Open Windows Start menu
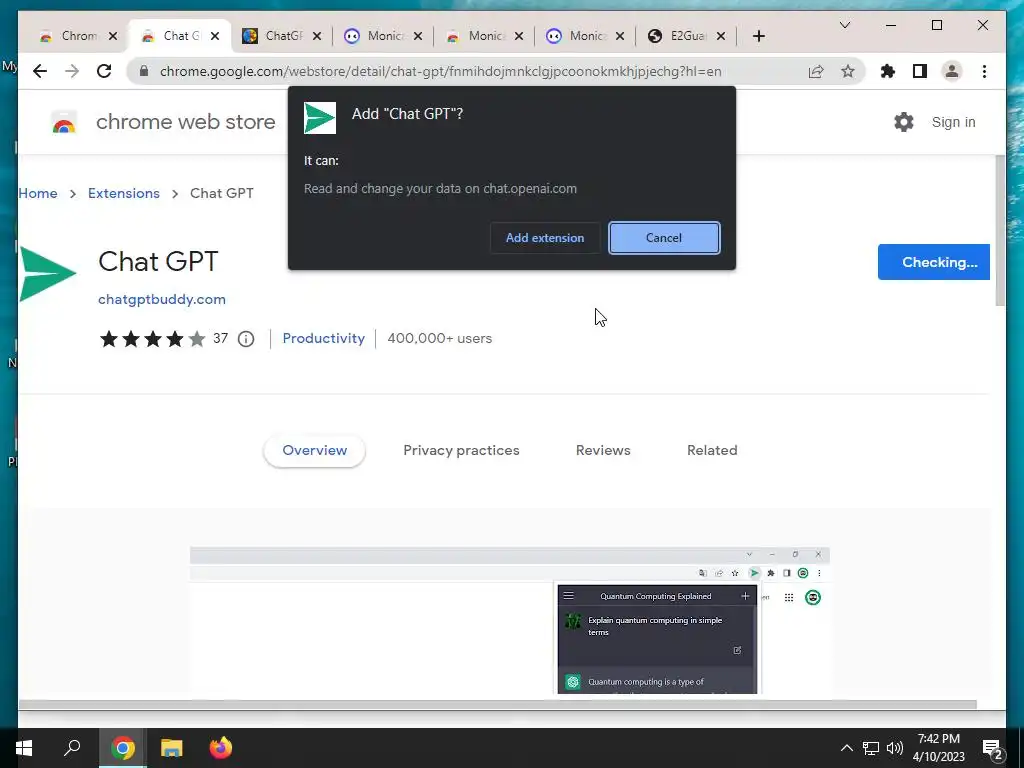This screenshot has height=768, width=1024. pyautogui.click(x=24, y=748)
